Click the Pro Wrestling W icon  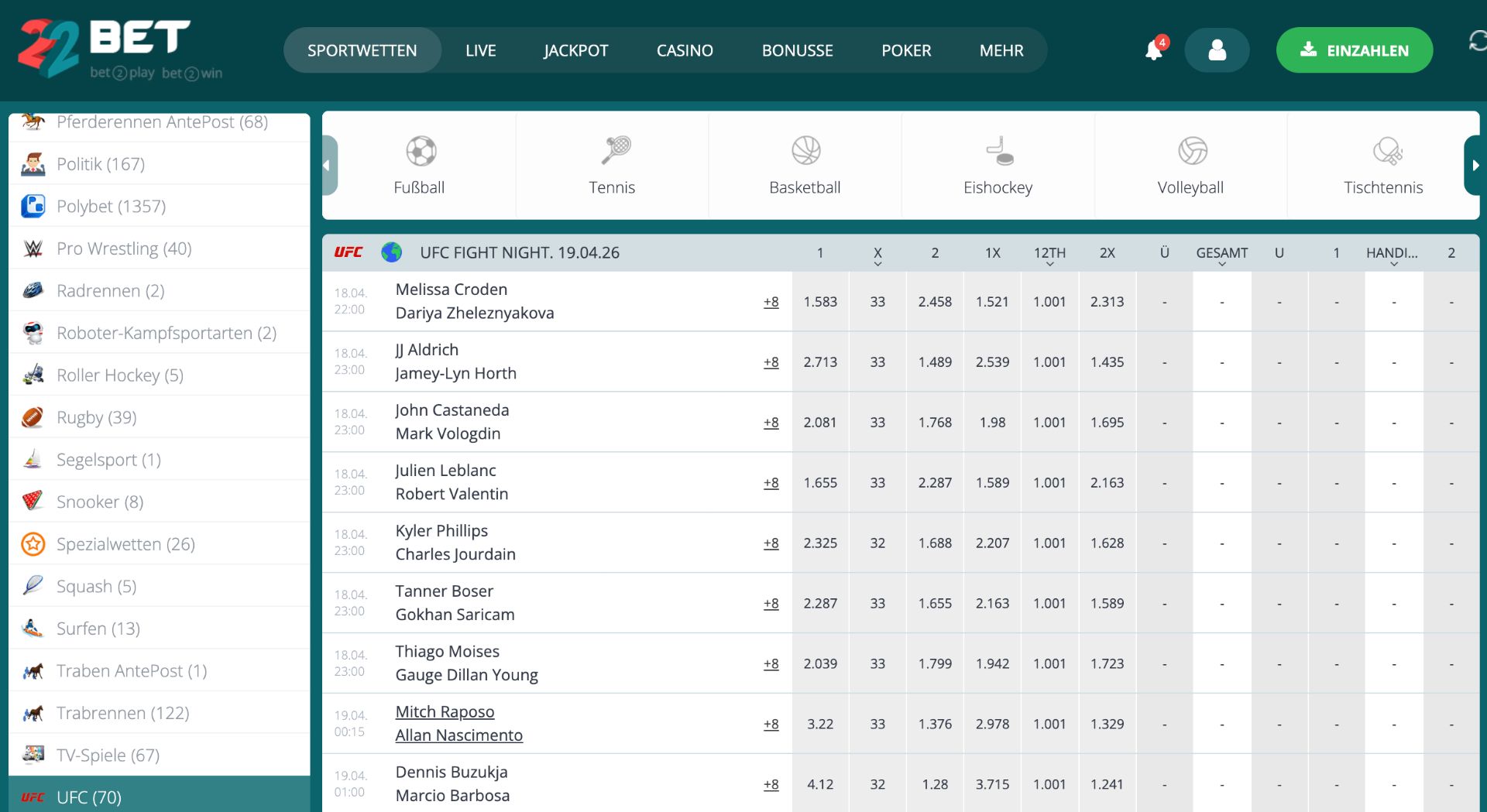(x=33, y=247)
